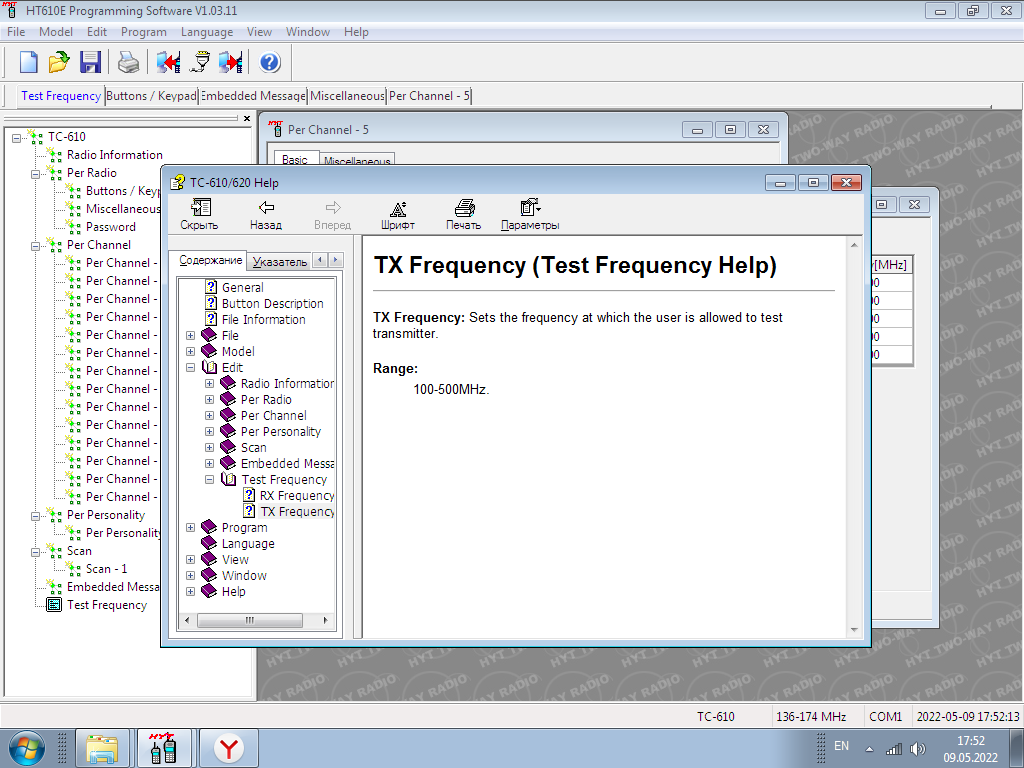Expand Radio Information in help contents
1024x768 pixels.
pos(210,383)
